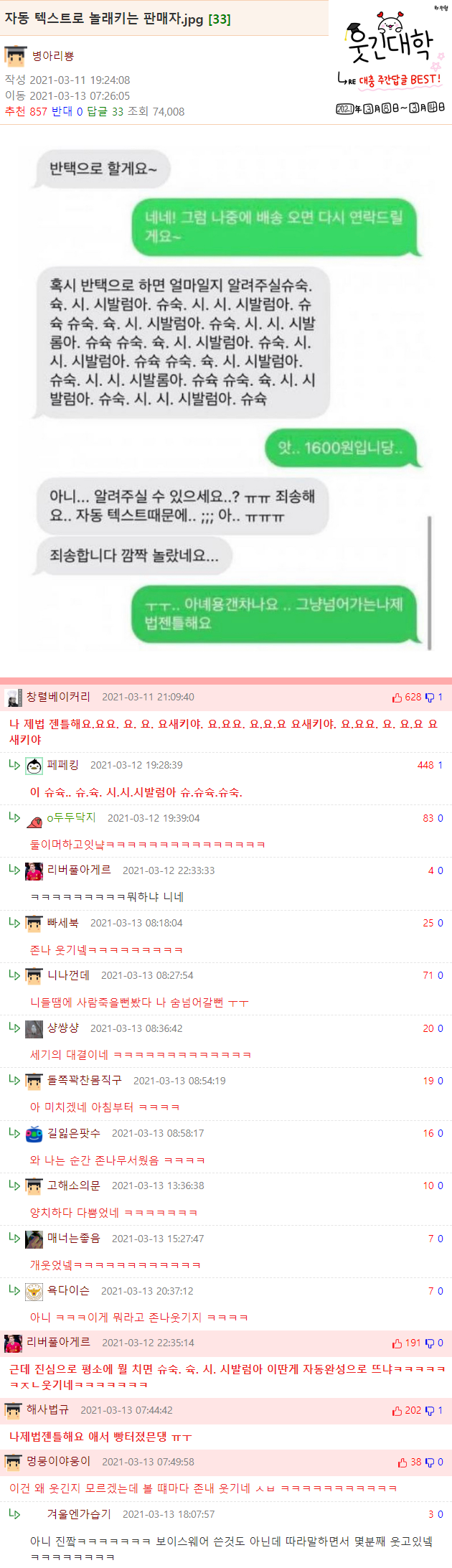The width and height of the screenshot is (452, 1568).
Task: Click the 답글 33 count
Action: [x=105, y=111]
